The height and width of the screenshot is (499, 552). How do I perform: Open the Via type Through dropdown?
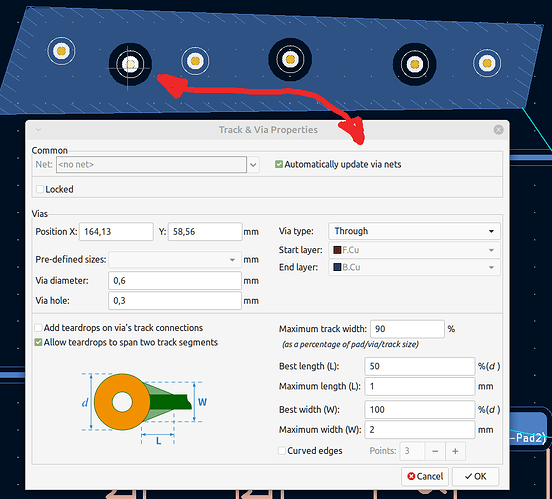414,231
